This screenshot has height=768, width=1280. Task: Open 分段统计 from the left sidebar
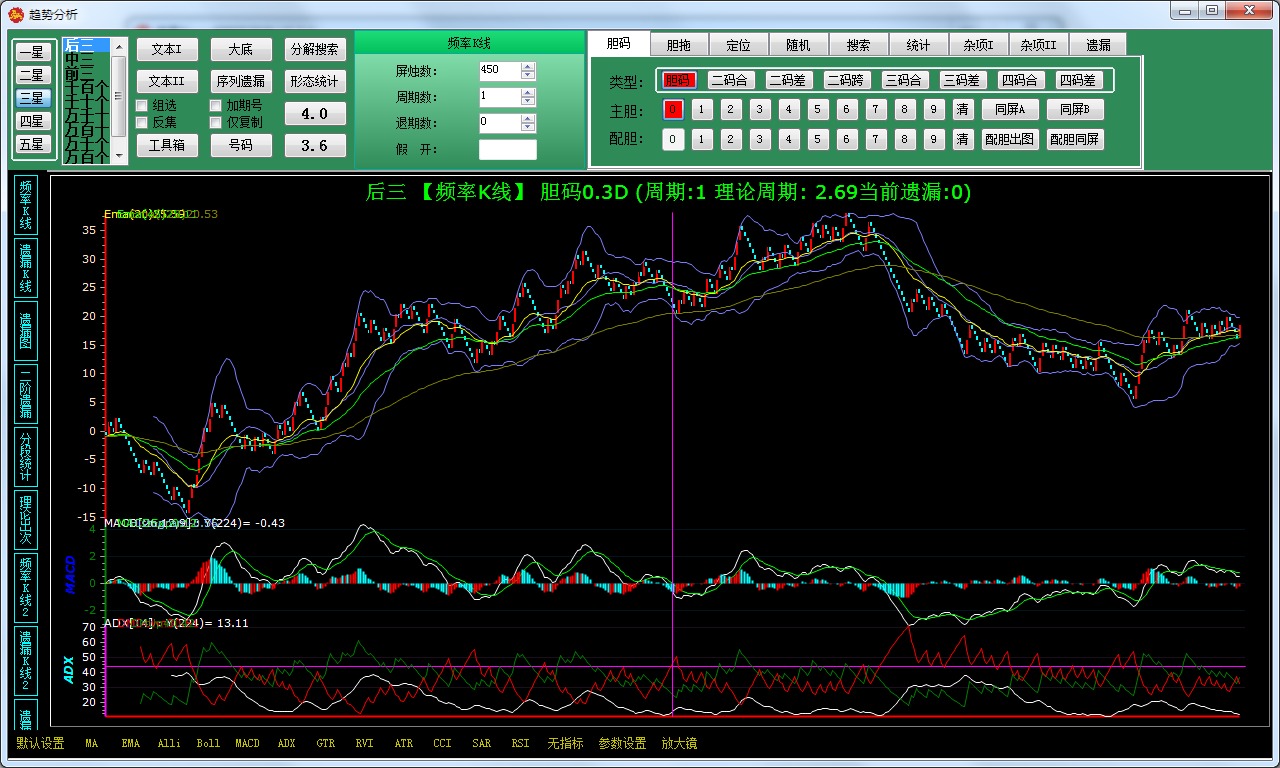[x=26, y=456]
